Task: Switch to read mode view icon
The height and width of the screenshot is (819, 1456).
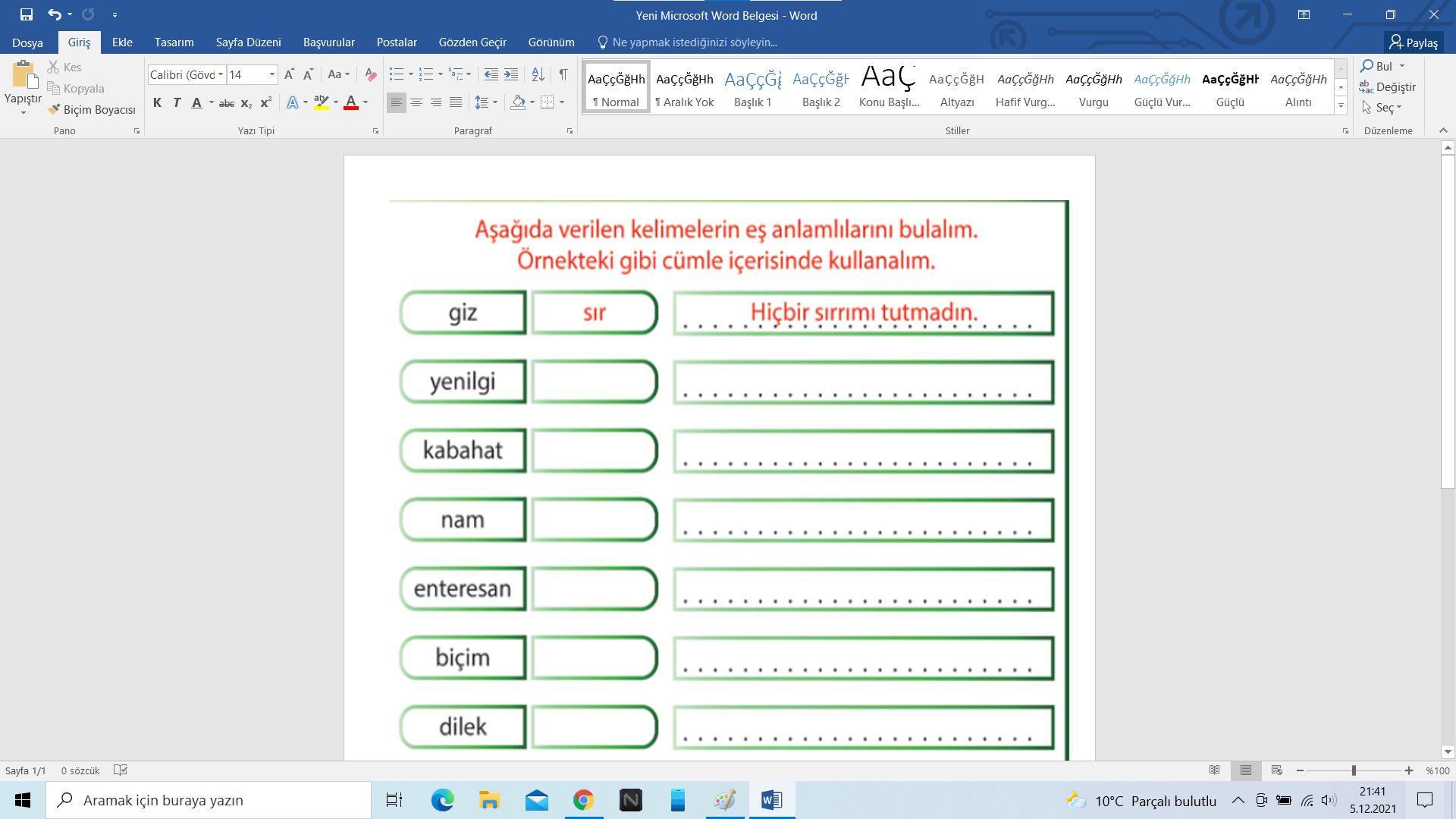Action: pos(1214,770)
